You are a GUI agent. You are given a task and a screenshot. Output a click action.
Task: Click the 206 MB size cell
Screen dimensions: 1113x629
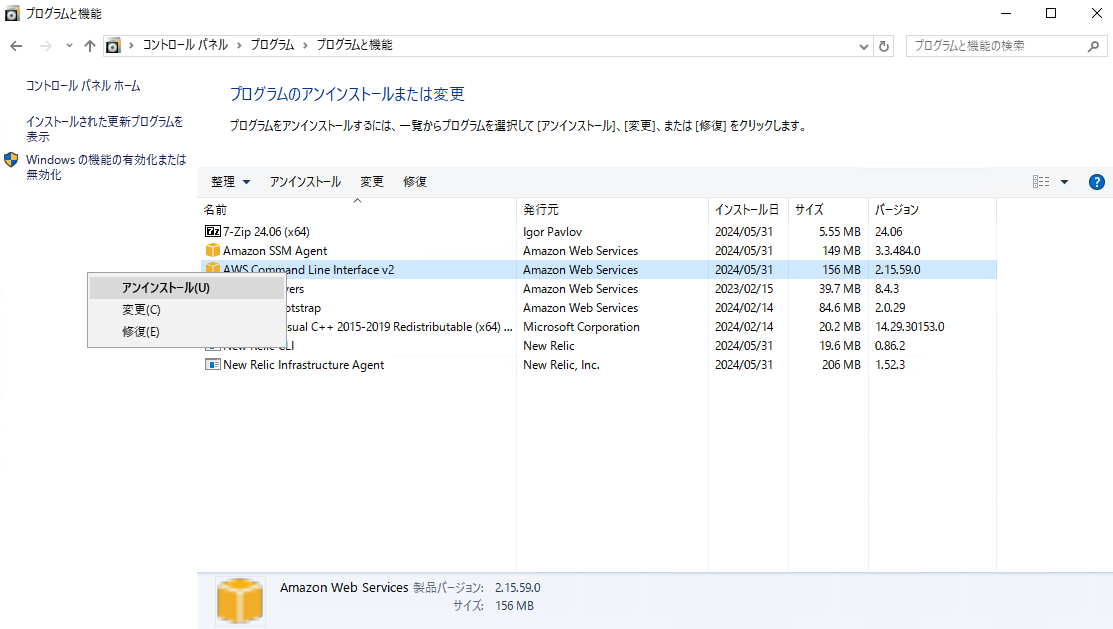[841, 365]
